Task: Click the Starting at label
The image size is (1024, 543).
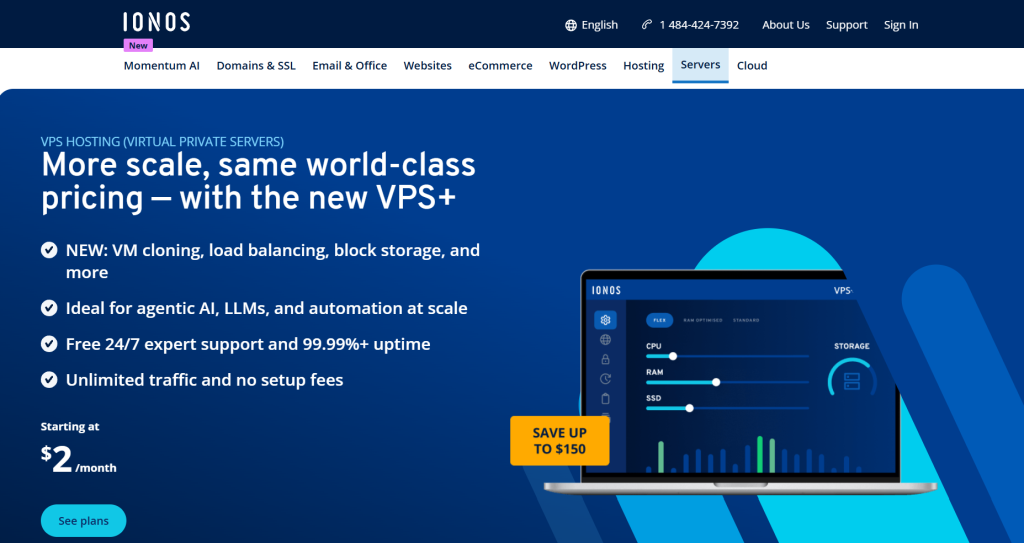Action: tap(70, 427)
